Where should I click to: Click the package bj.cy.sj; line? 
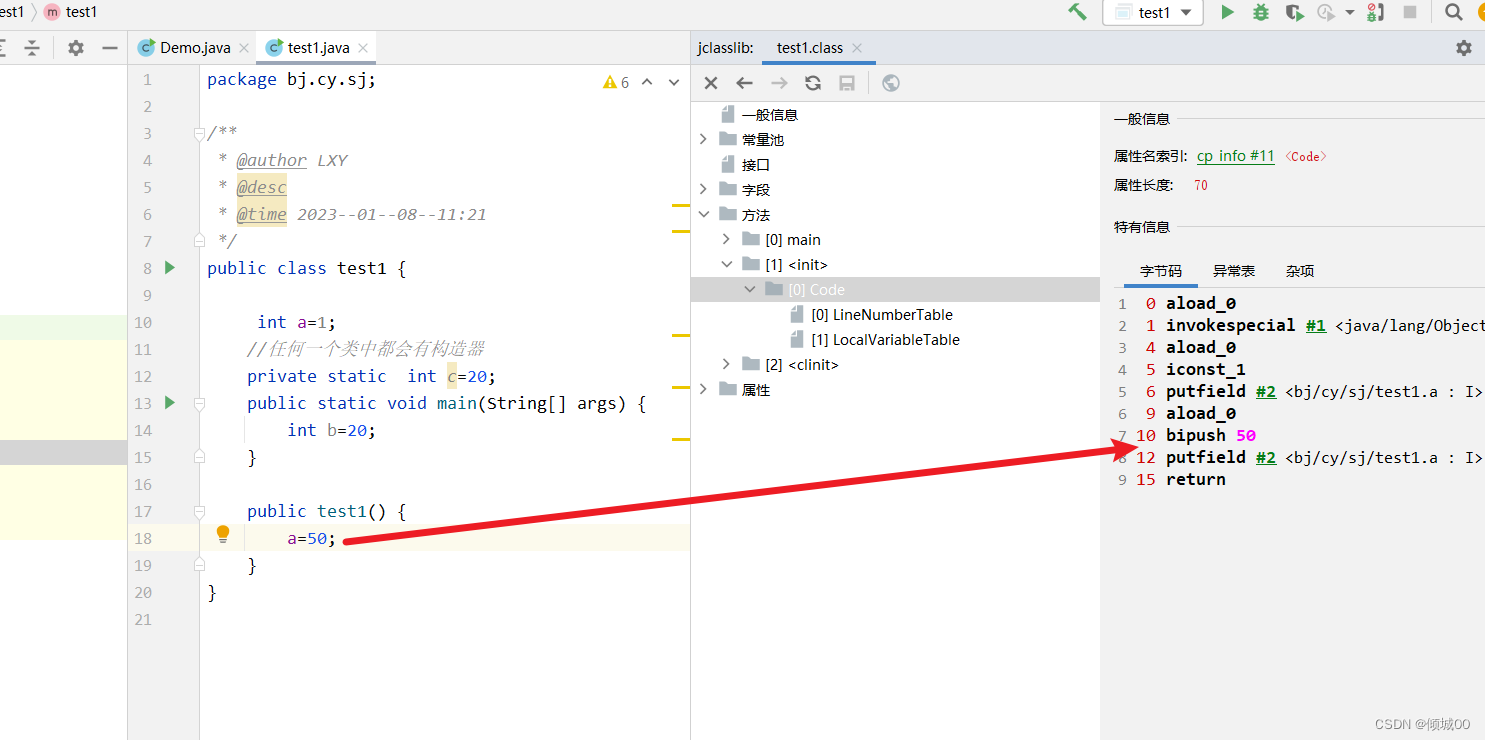292,79
